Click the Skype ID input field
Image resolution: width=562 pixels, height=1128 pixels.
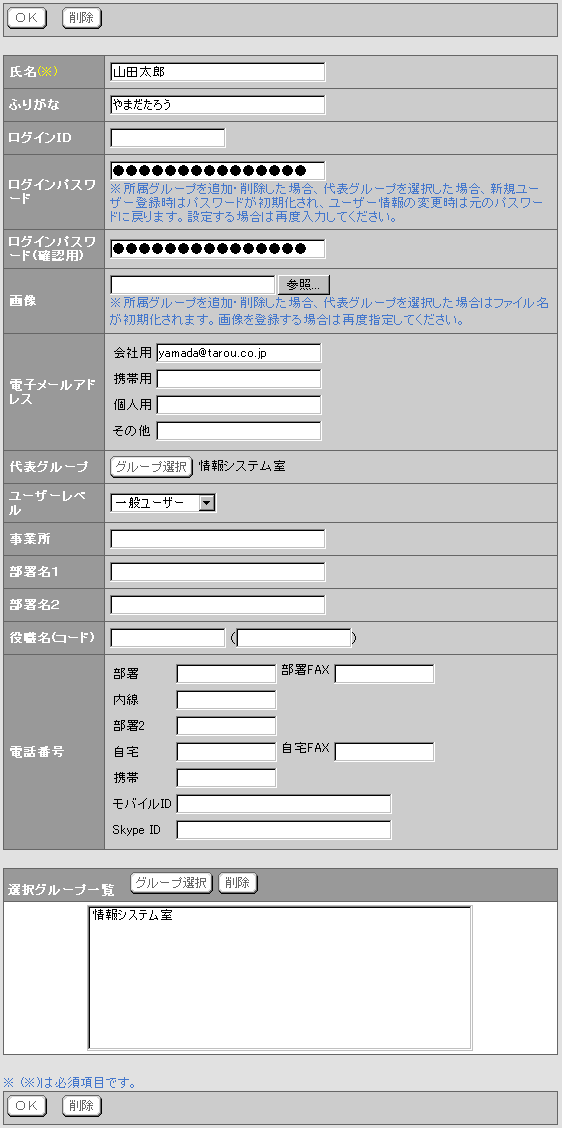point(284,830)
